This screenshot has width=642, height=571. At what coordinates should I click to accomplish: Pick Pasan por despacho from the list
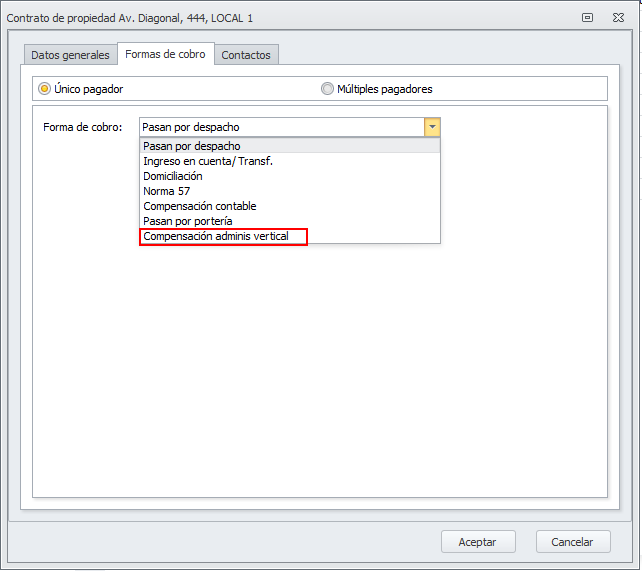(191, 146)
